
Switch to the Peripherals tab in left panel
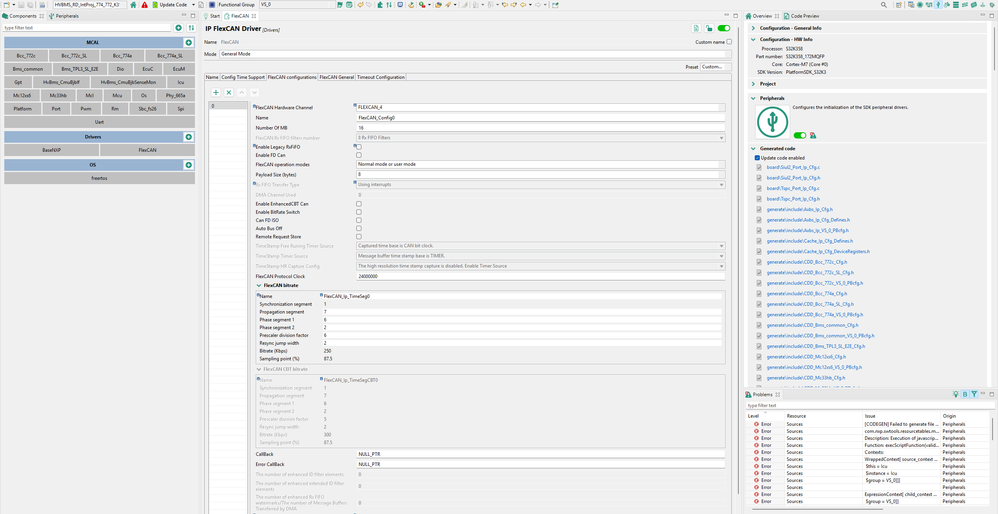[x=64, y=16]
